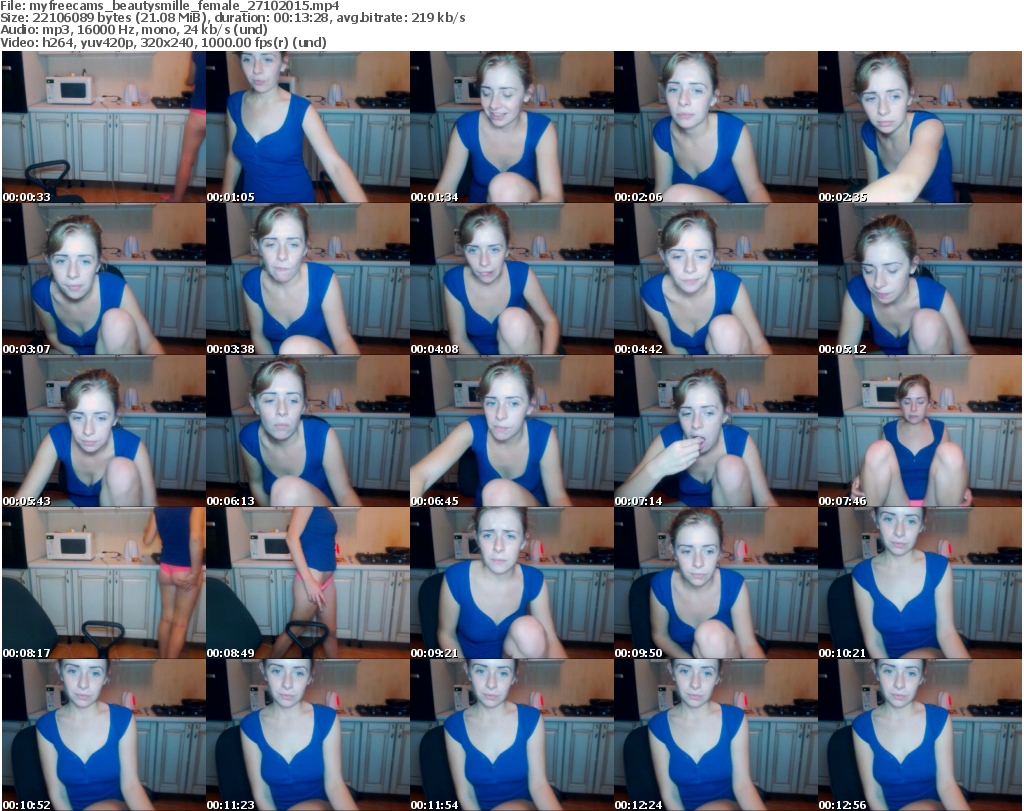Select the thumbnail stamped 00:00:33
The image size is (1024, 811).
[x=104, y=127]
